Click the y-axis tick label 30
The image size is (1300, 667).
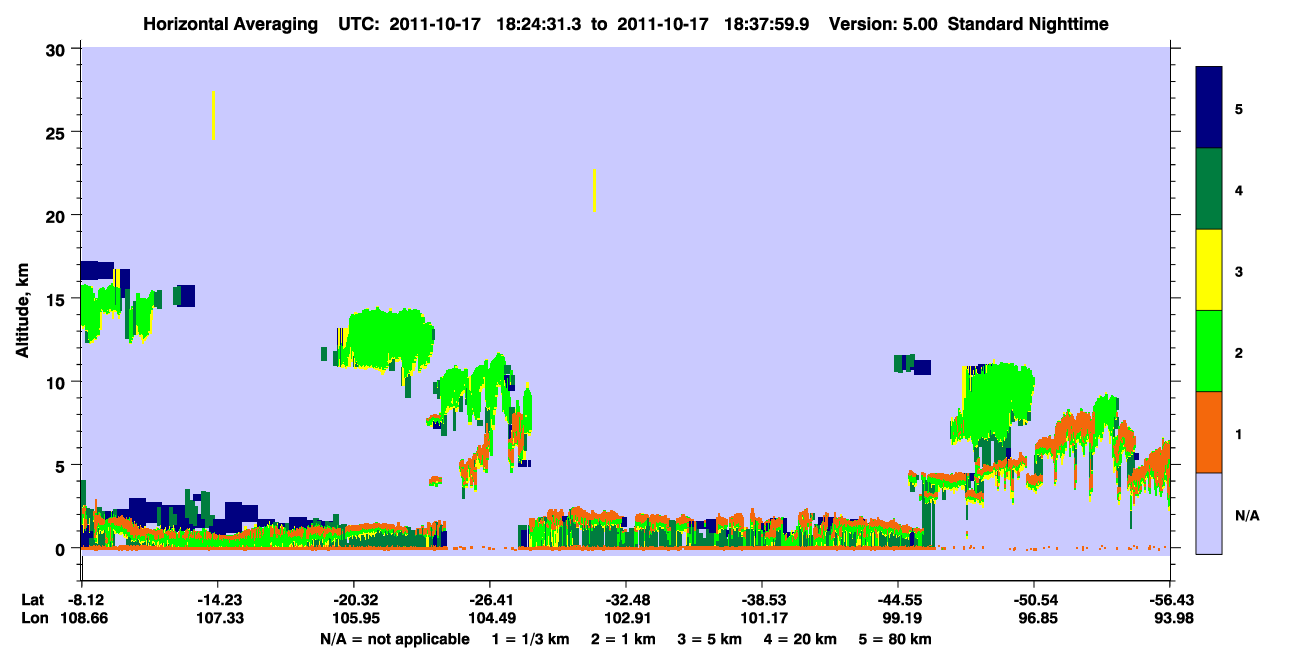pyautogui.click(x=58, y=49)
